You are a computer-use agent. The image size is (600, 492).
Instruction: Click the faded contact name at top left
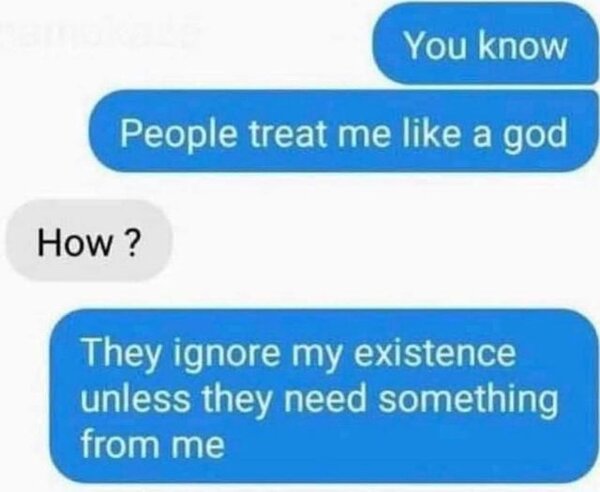[100, 33]
